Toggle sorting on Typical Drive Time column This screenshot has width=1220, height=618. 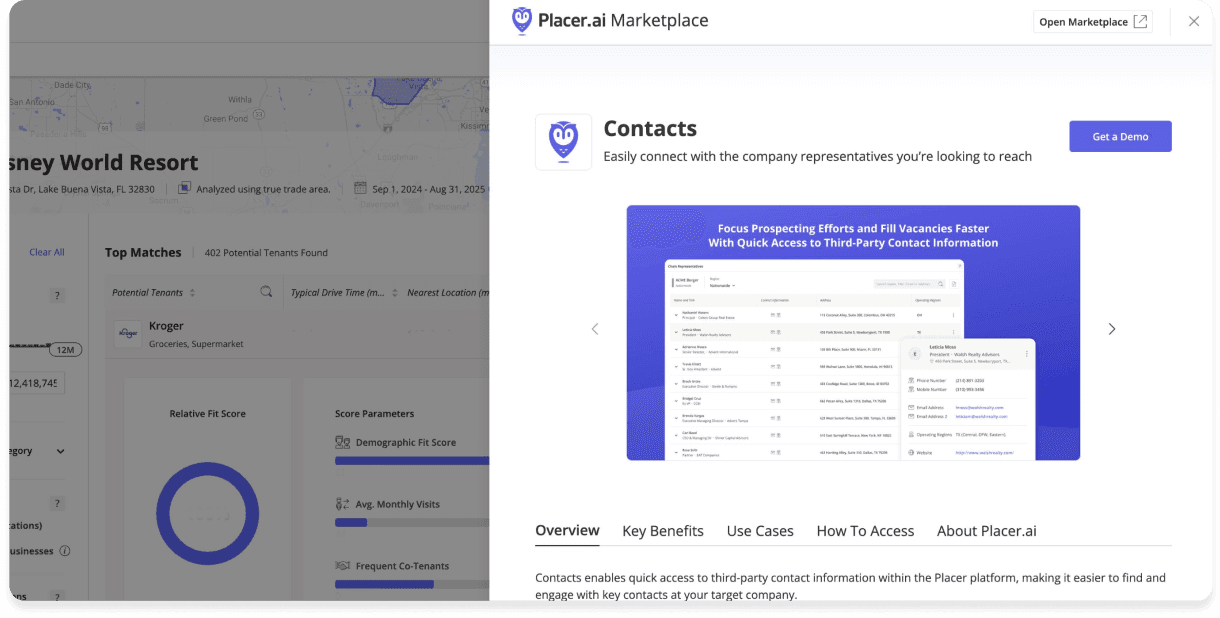click(394, 291)
